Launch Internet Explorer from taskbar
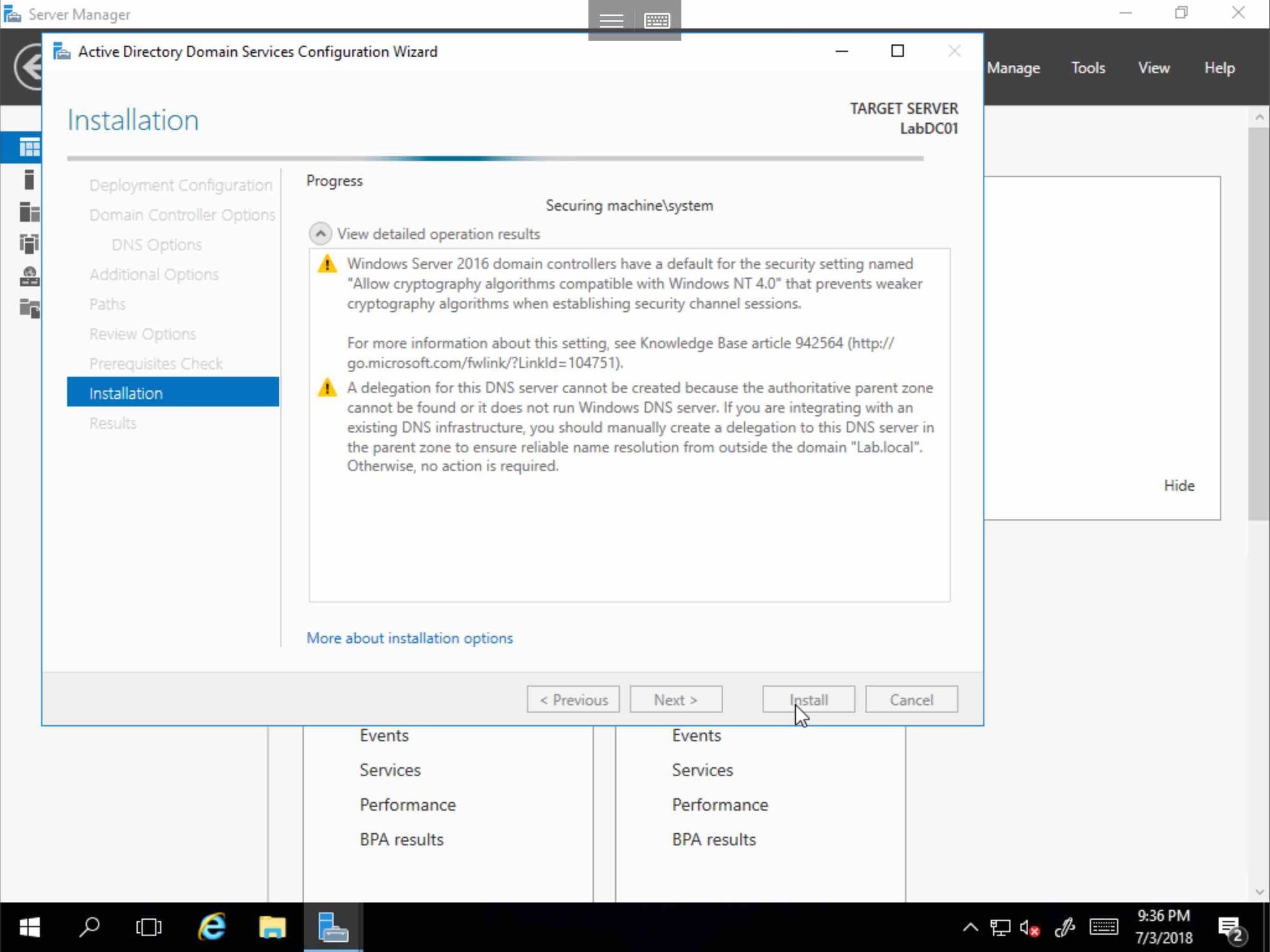 [x=211, y=927]
